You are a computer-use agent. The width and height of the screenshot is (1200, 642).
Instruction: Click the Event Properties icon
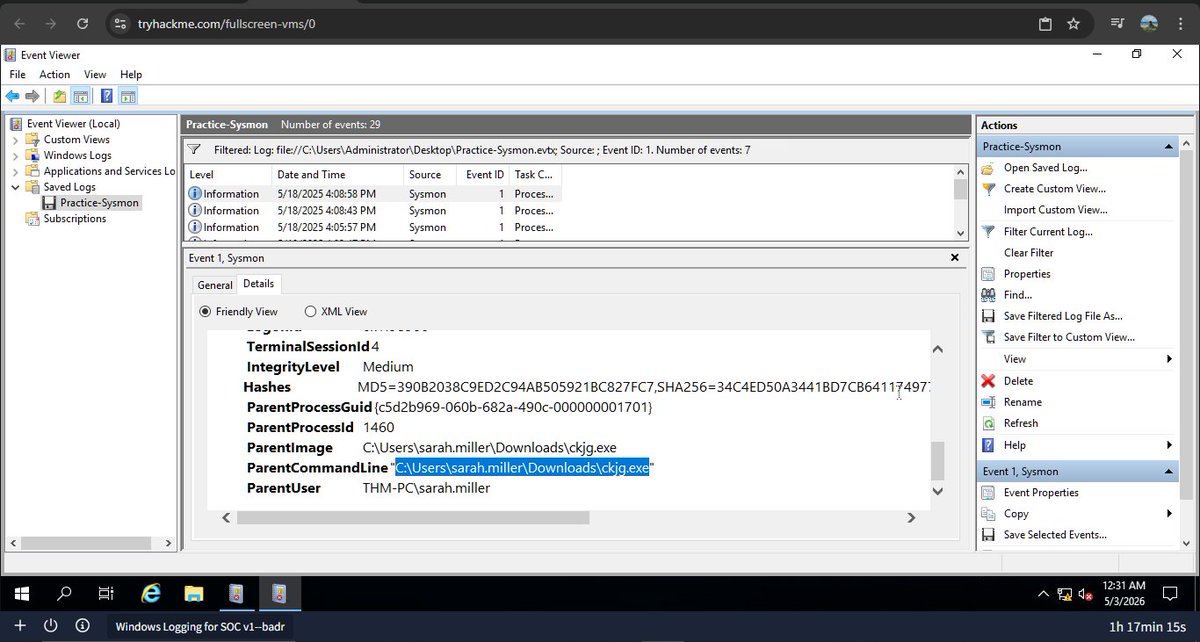988,493
